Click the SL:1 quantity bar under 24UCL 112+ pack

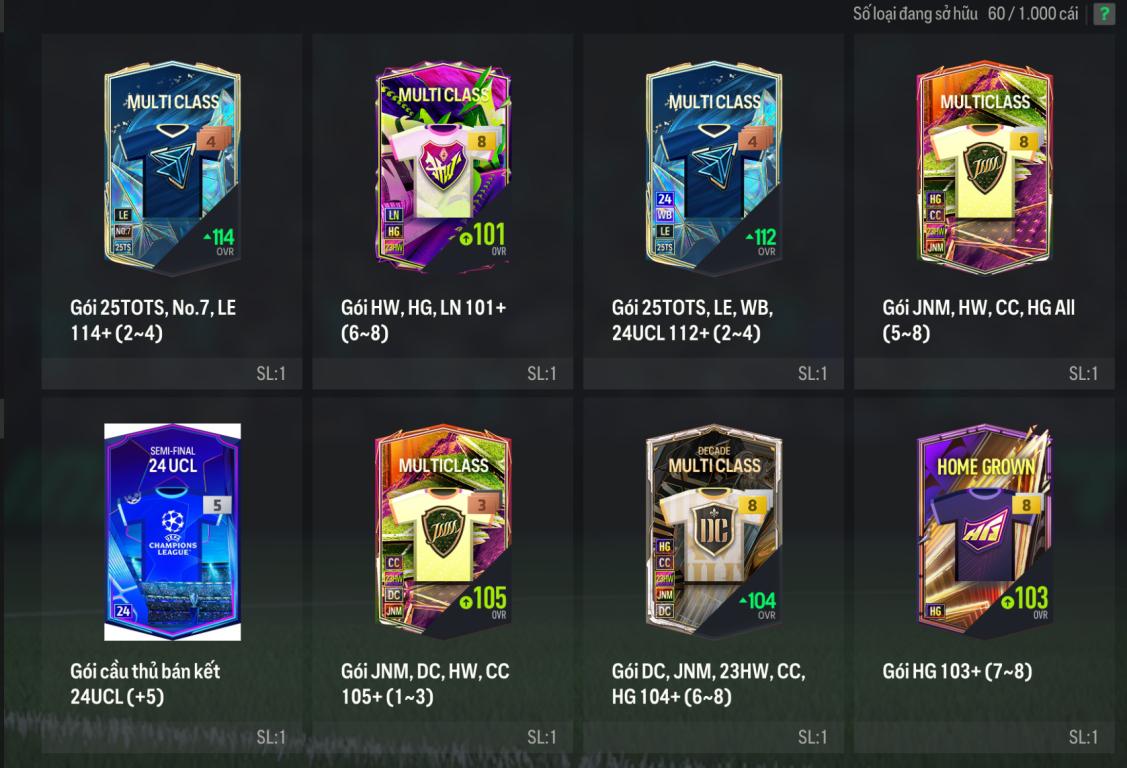click(x=713, y=374)
